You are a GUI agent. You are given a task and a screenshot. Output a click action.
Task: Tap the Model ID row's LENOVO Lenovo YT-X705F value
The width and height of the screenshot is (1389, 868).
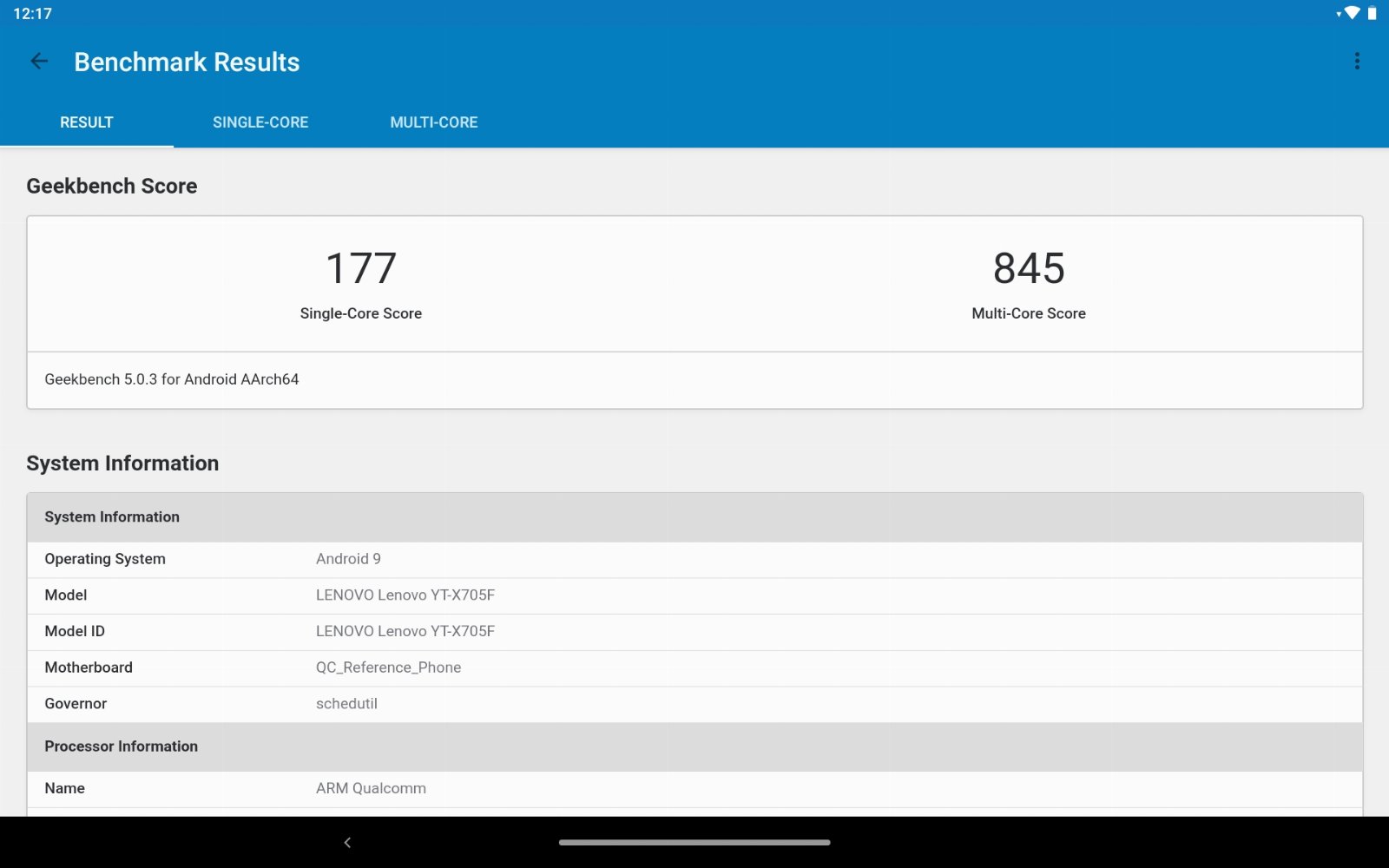(405, 632)
